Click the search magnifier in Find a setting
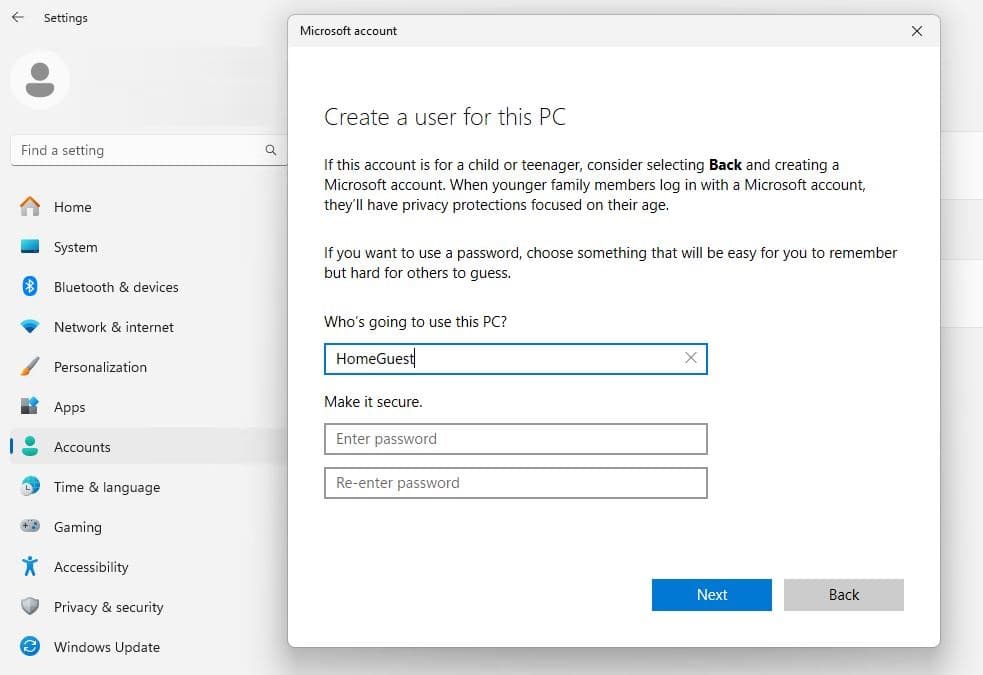Screen dimensions: 983x675 coord(270,150)
